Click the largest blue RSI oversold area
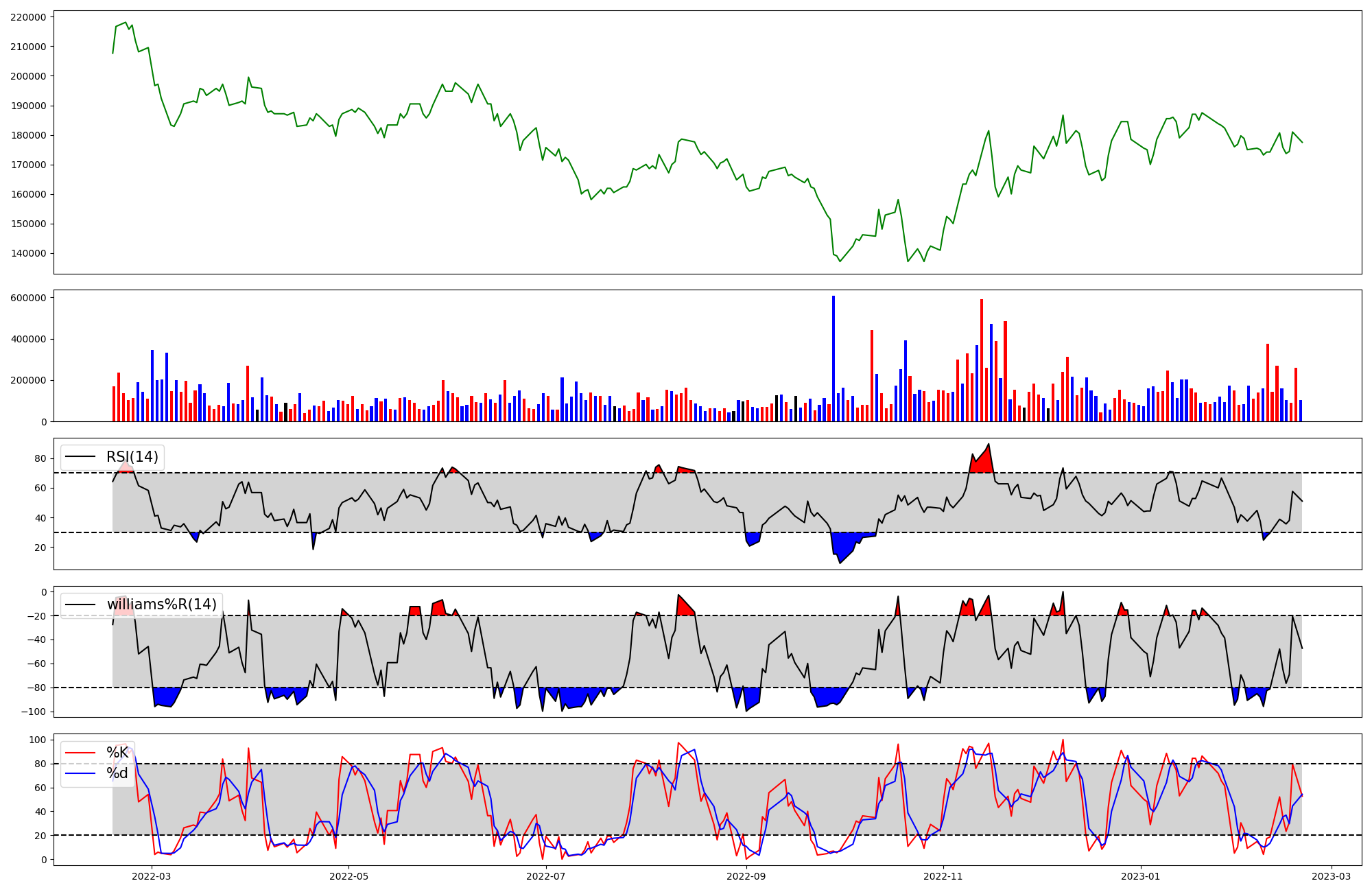The image size is (1372, 892). click(844, 544)
